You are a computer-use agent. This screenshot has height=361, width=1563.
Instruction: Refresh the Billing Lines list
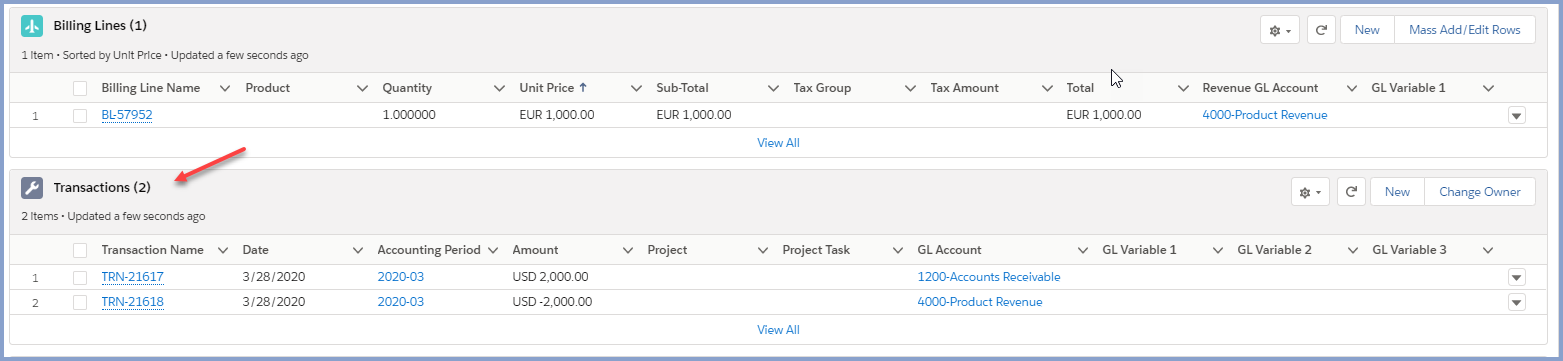pyautogui.click(x=1320, y=30)
